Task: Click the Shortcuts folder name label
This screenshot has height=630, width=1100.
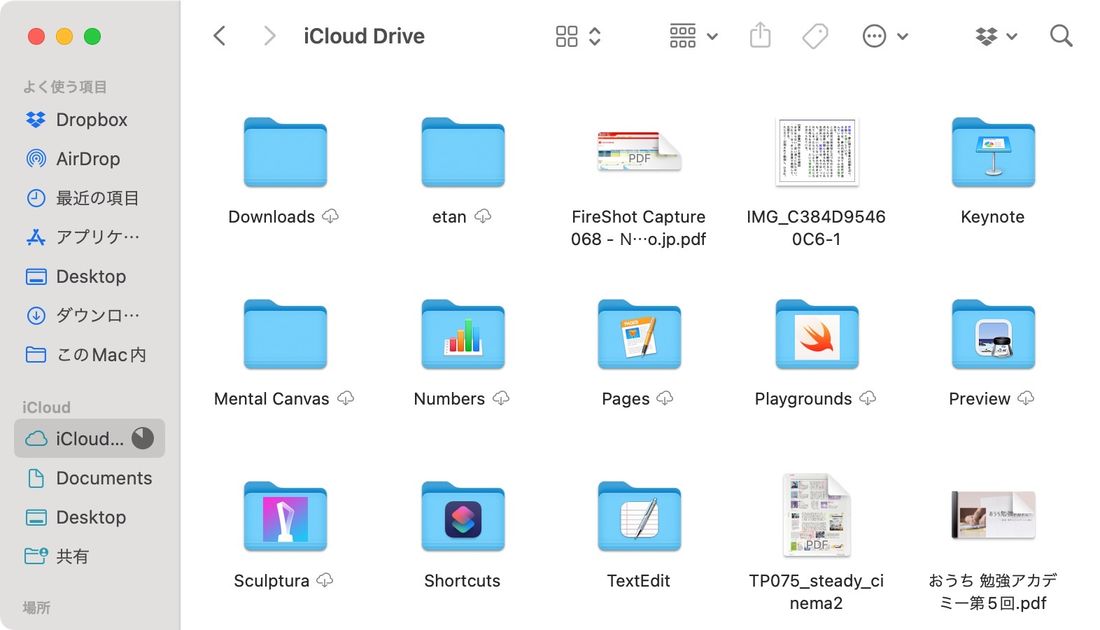Action: tap(462, 581)
